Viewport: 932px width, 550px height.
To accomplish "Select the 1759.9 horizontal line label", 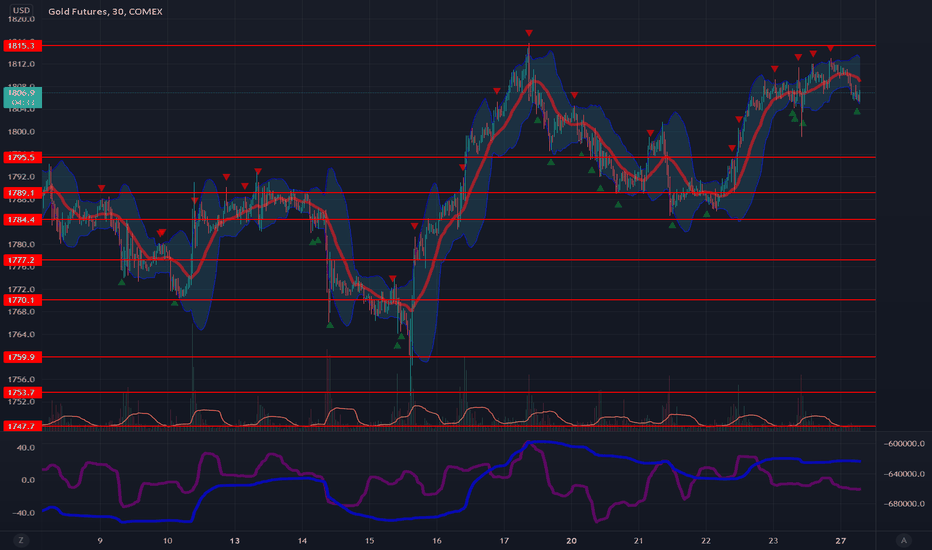I will [x=21, y=357].
